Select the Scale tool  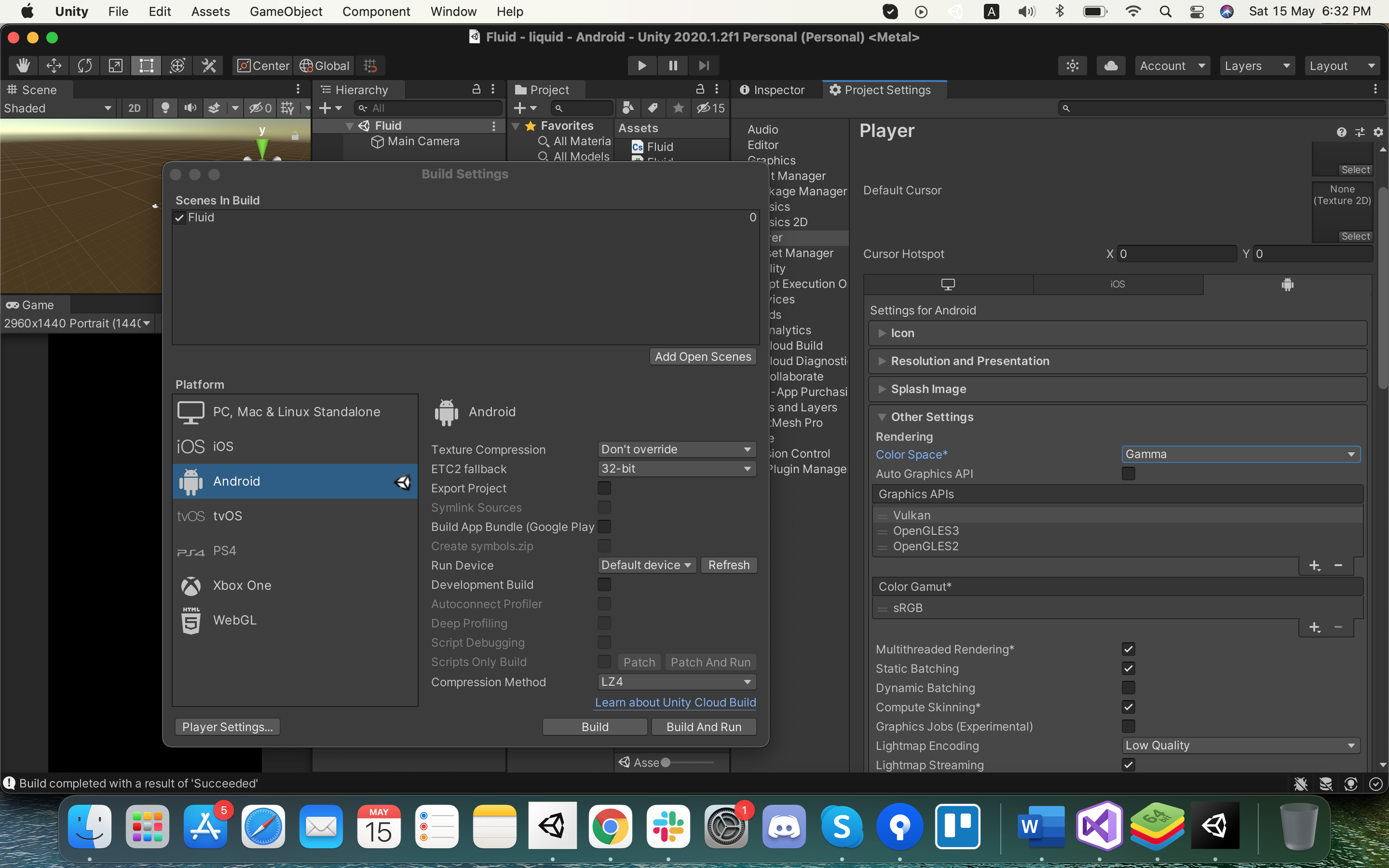point(116,66)
